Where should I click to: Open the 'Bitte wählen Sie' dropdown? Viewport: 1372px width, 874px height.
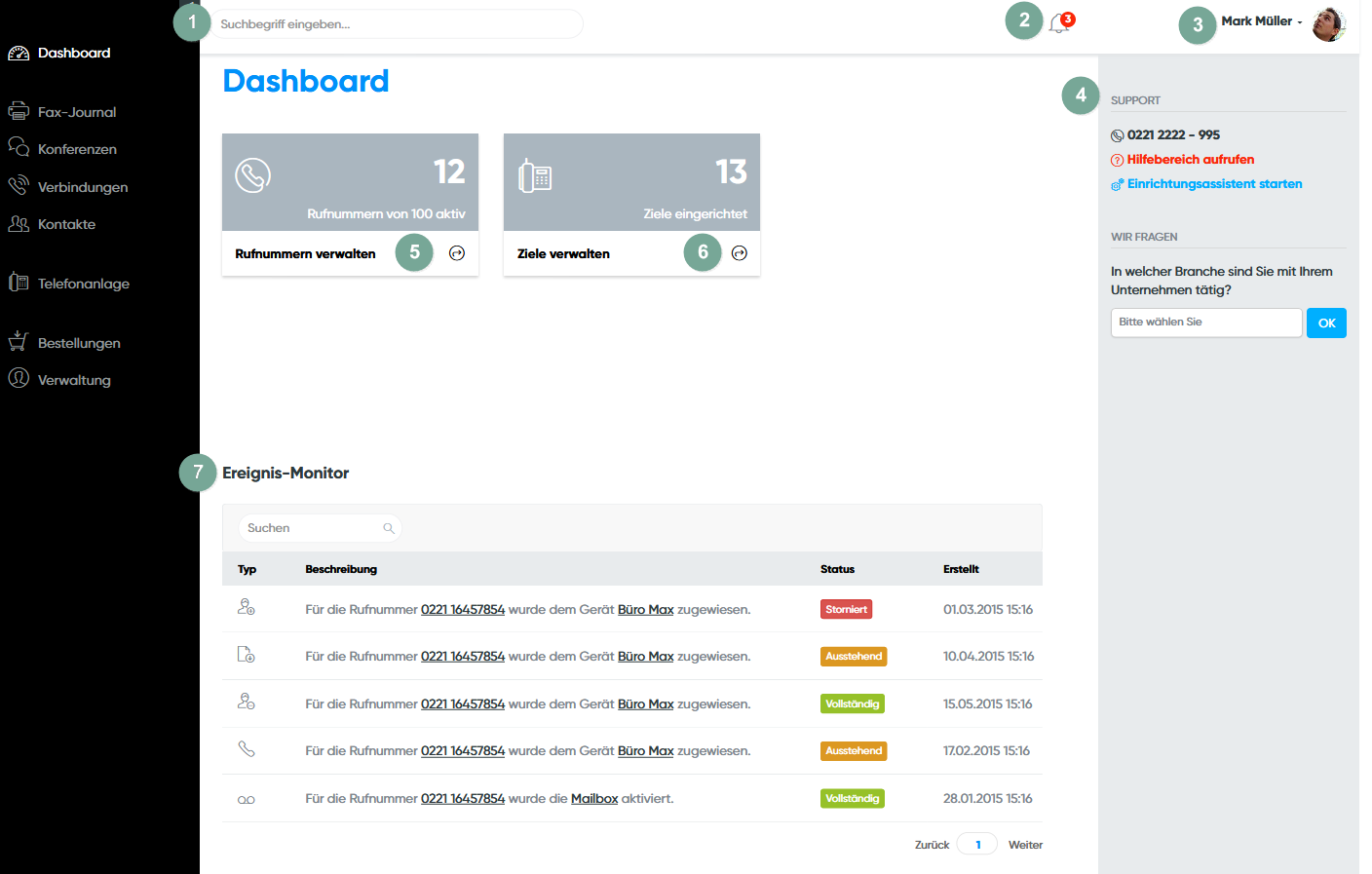(1205, 323)
